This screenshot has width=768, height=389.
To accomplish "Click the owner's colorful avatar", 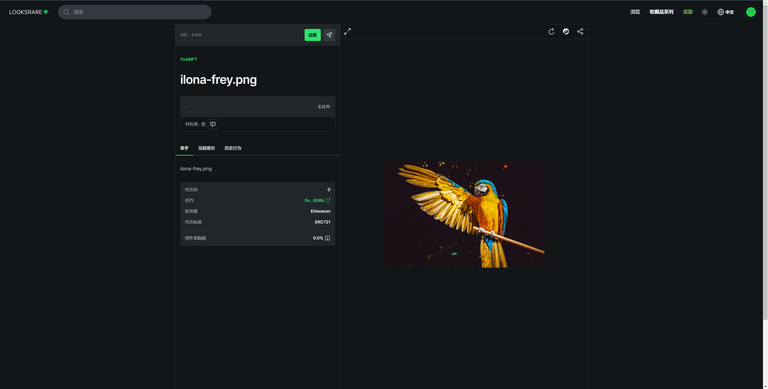I will pyautogui.click(x=203, y=124).
